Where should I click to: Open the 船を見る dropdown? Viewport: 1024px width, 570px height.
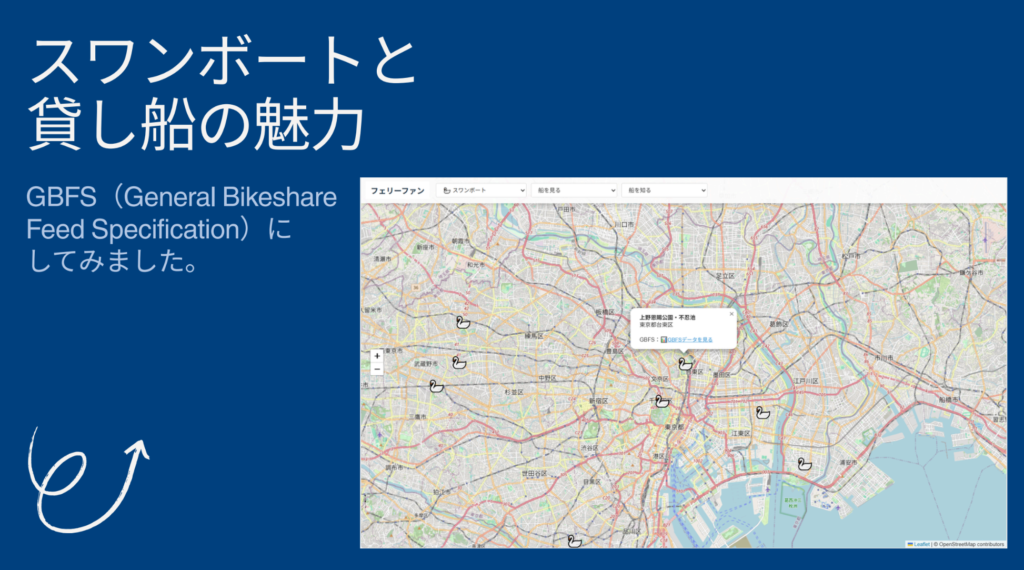click(574, 190)
